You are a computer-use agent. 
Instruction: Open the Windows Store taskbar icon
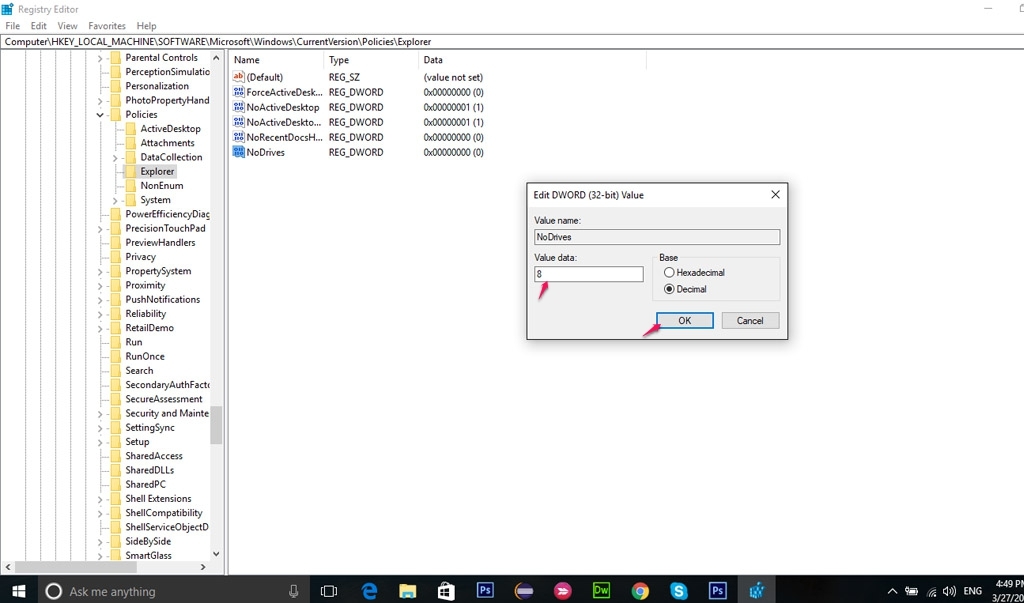pos(446,591)
